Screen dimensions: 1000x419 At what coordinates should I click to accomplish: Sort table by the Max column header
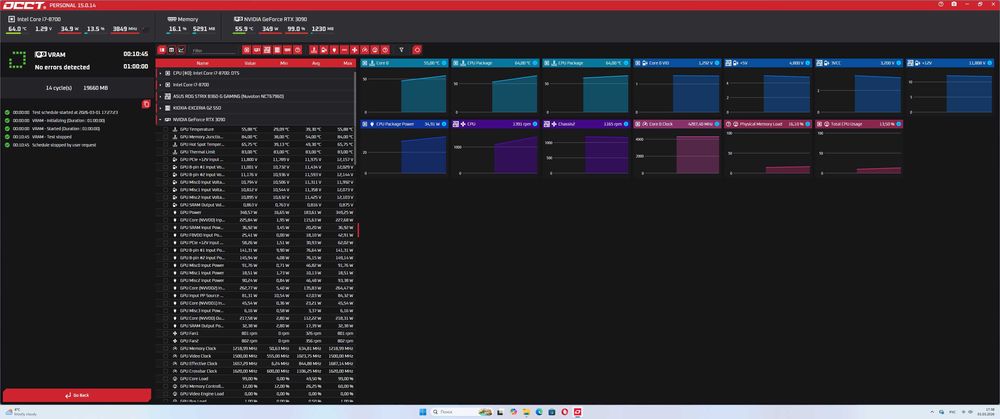coord(348,63)
